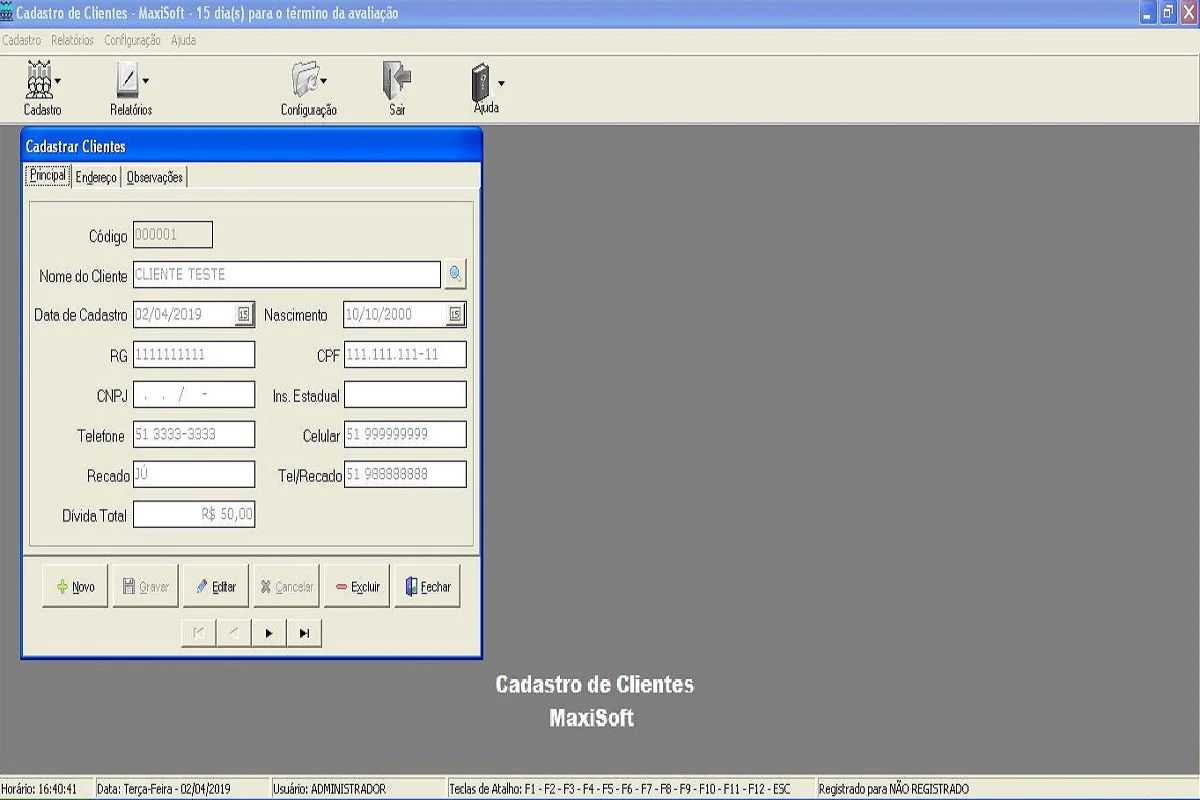Open the Relatórios menu in menu bar
The image size is (1200, 800).
coord(72,41)
